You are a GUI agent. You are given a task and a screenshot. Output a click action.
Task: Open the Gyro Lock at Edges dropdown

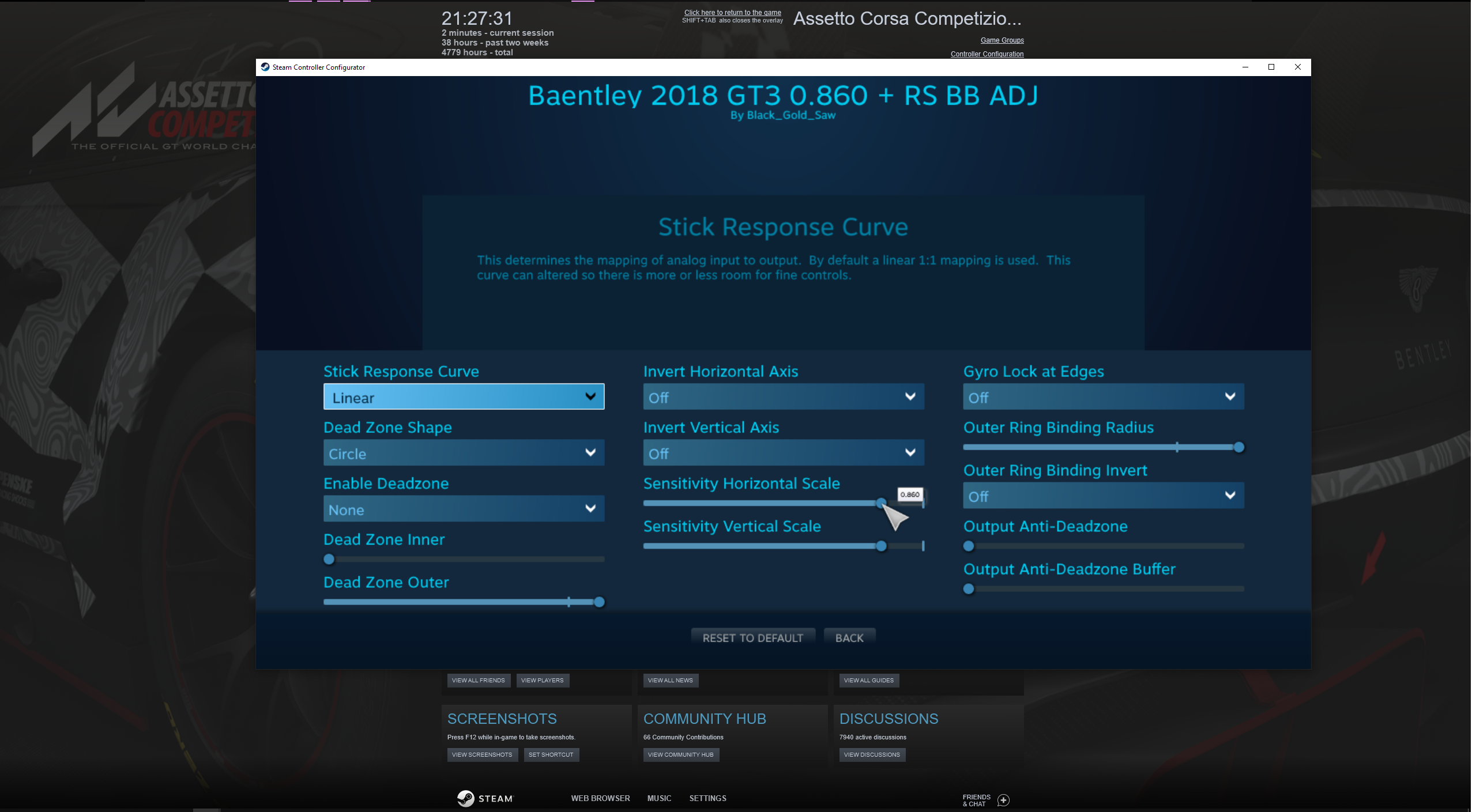(1103, 397)
